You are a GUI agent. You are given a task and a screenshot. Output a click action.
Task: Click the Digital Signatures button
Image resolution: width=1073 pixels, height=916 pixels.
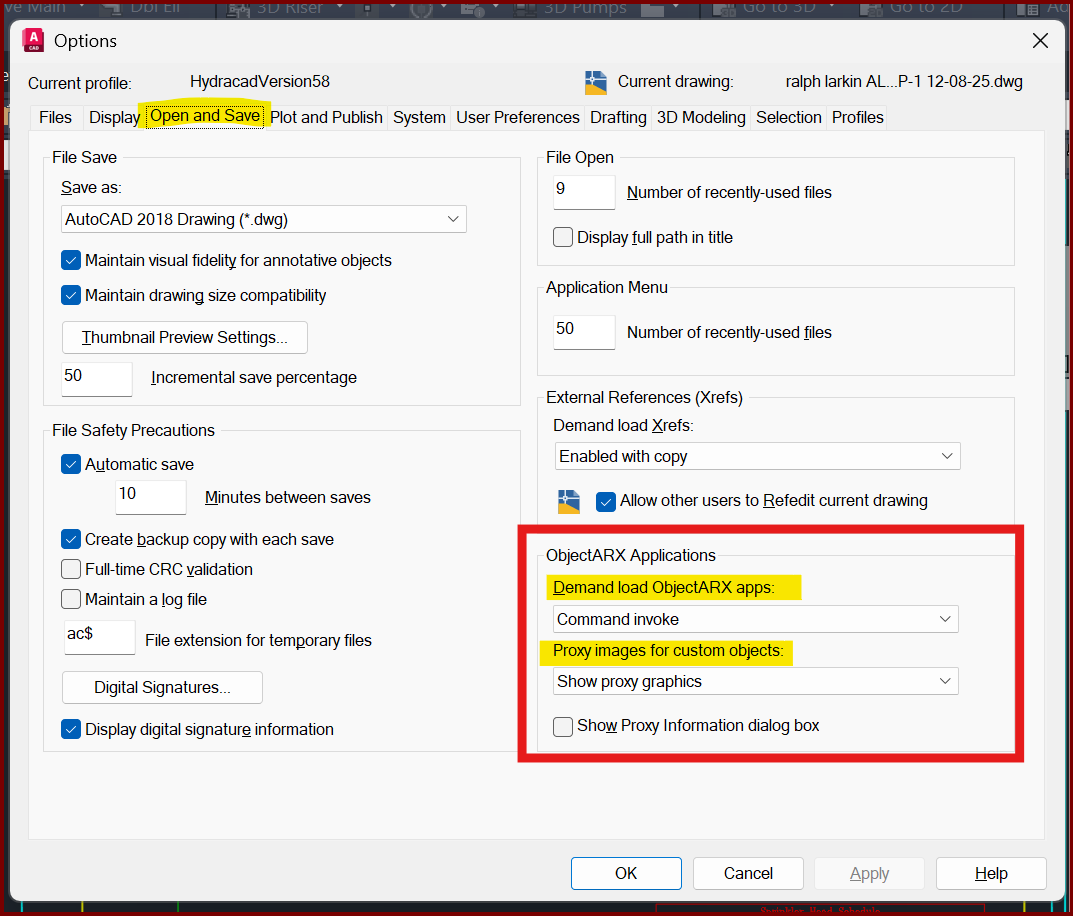(x=162, y=688)
